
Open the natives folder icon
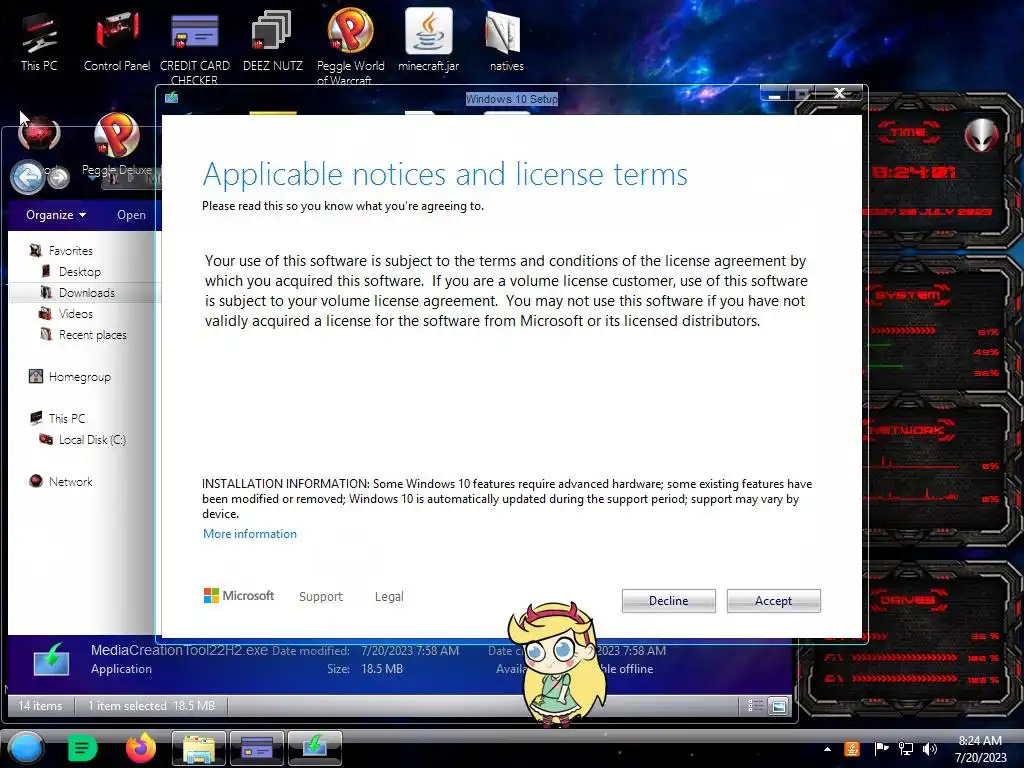(506, 42)
